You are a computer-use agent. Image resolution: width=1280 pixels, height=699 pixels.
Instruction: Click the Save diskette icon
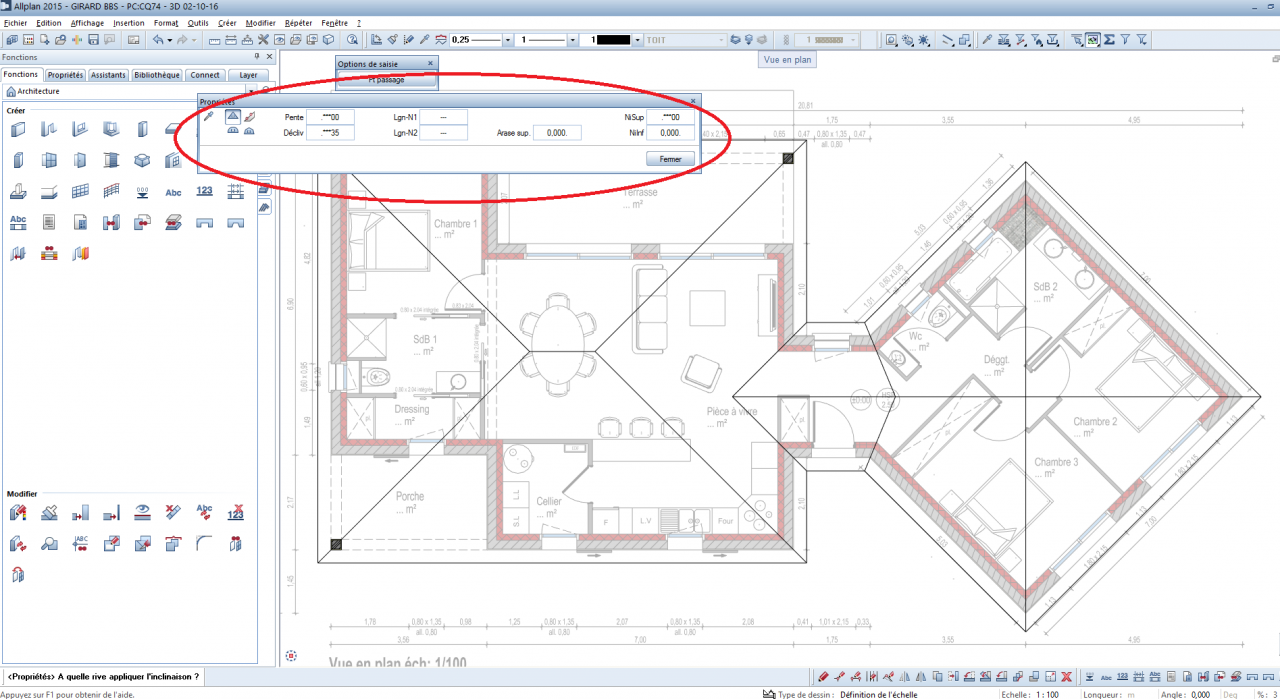tap(93, 39)
